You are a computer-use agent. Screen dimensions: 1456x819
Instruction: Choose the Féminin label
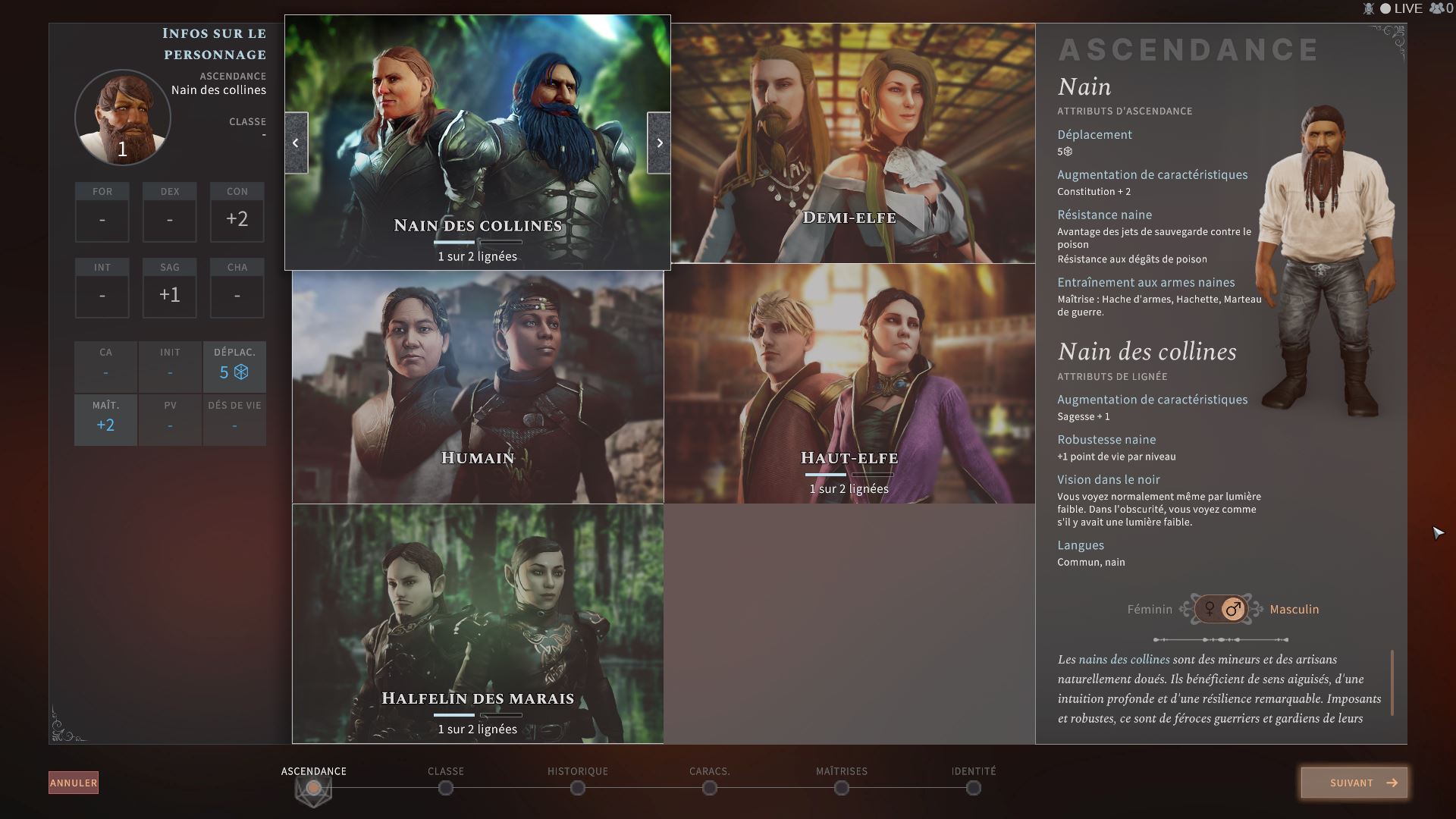[1149, 609]
